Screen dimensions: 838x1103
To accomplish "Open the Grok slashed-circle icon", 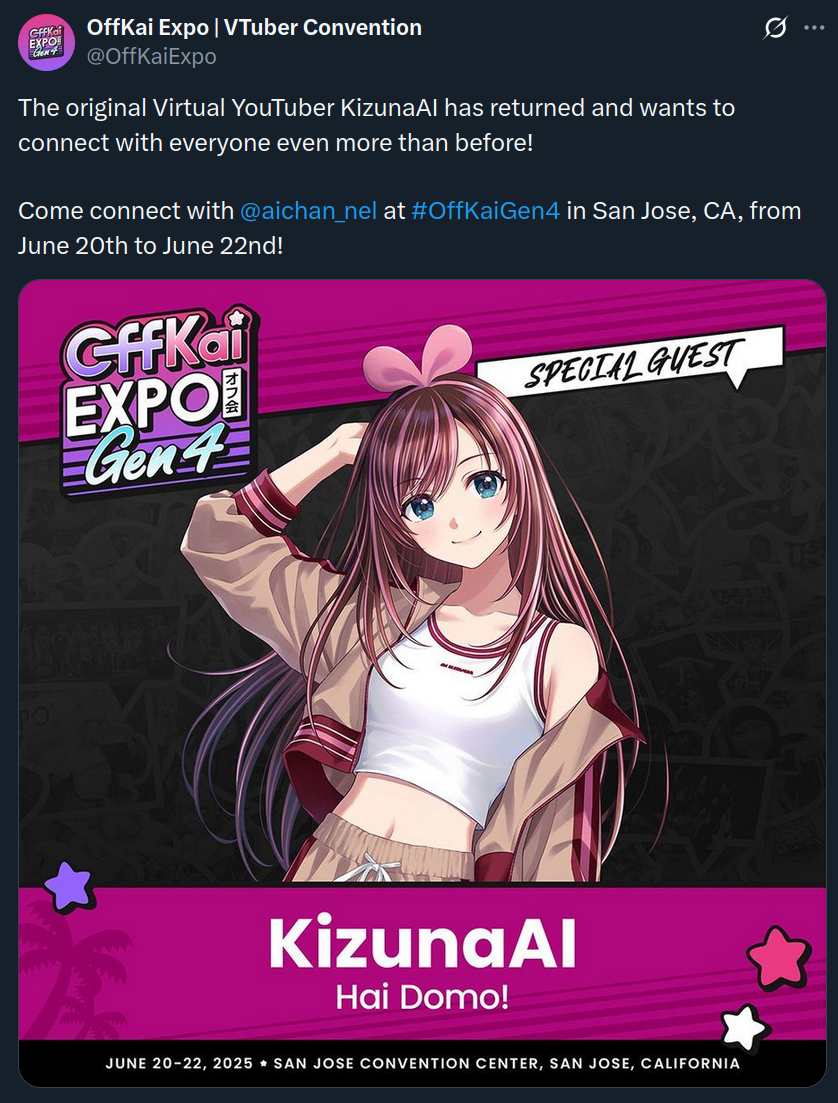I will (775, 29).
